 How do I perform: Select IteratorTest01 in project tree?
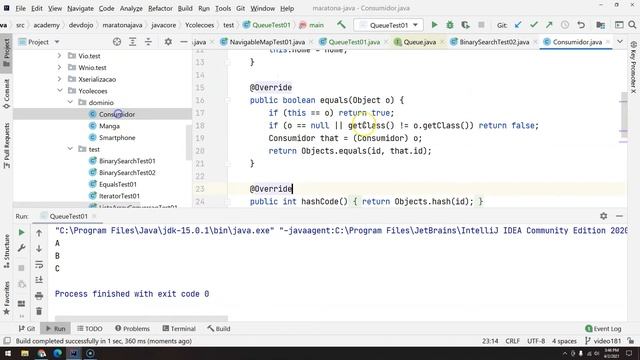pos(119,196)
